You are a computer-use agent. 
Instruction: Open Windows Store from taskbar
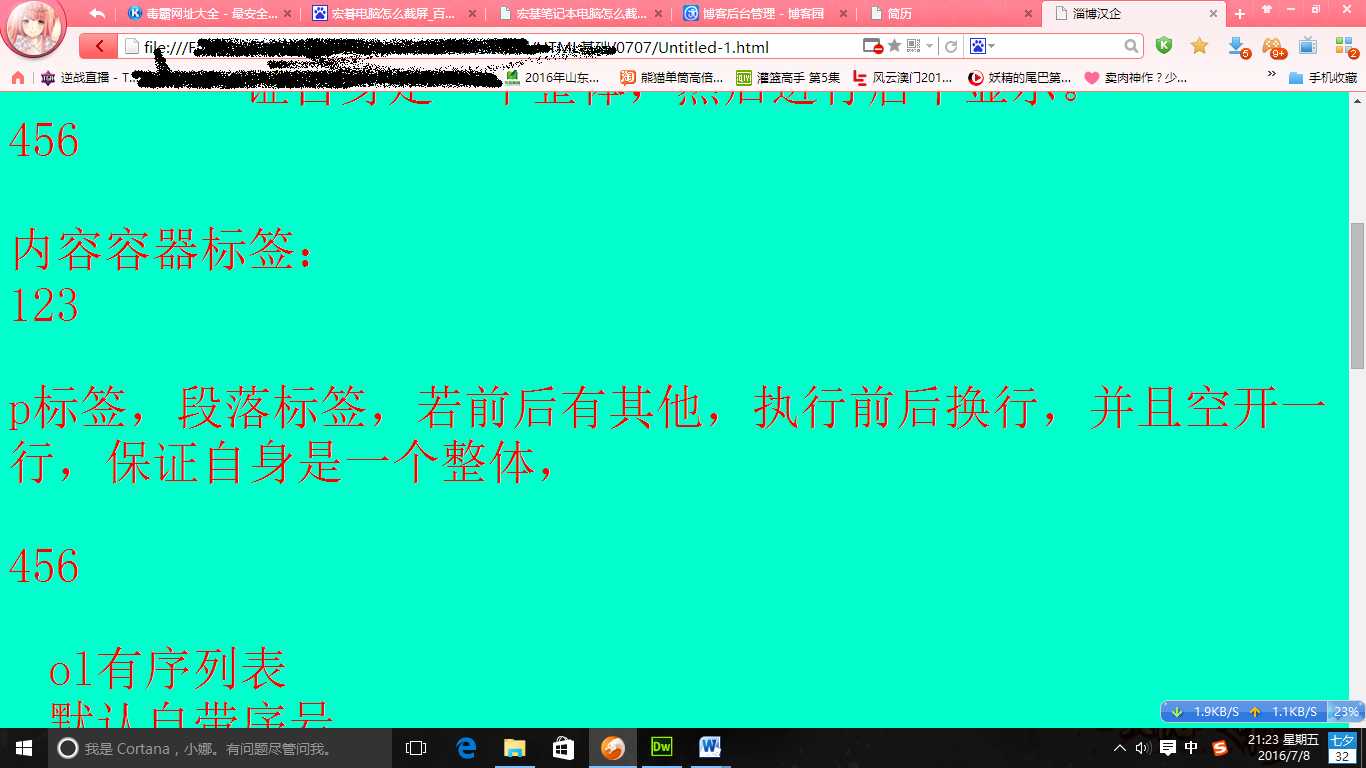tap(564, 748)
